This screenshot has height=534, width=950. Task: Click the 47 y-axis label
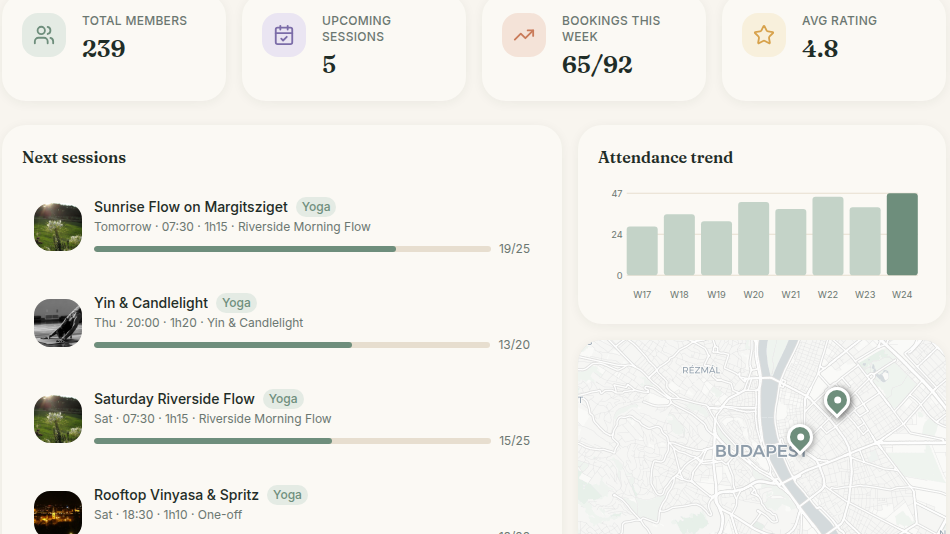(x=617, y=194)
